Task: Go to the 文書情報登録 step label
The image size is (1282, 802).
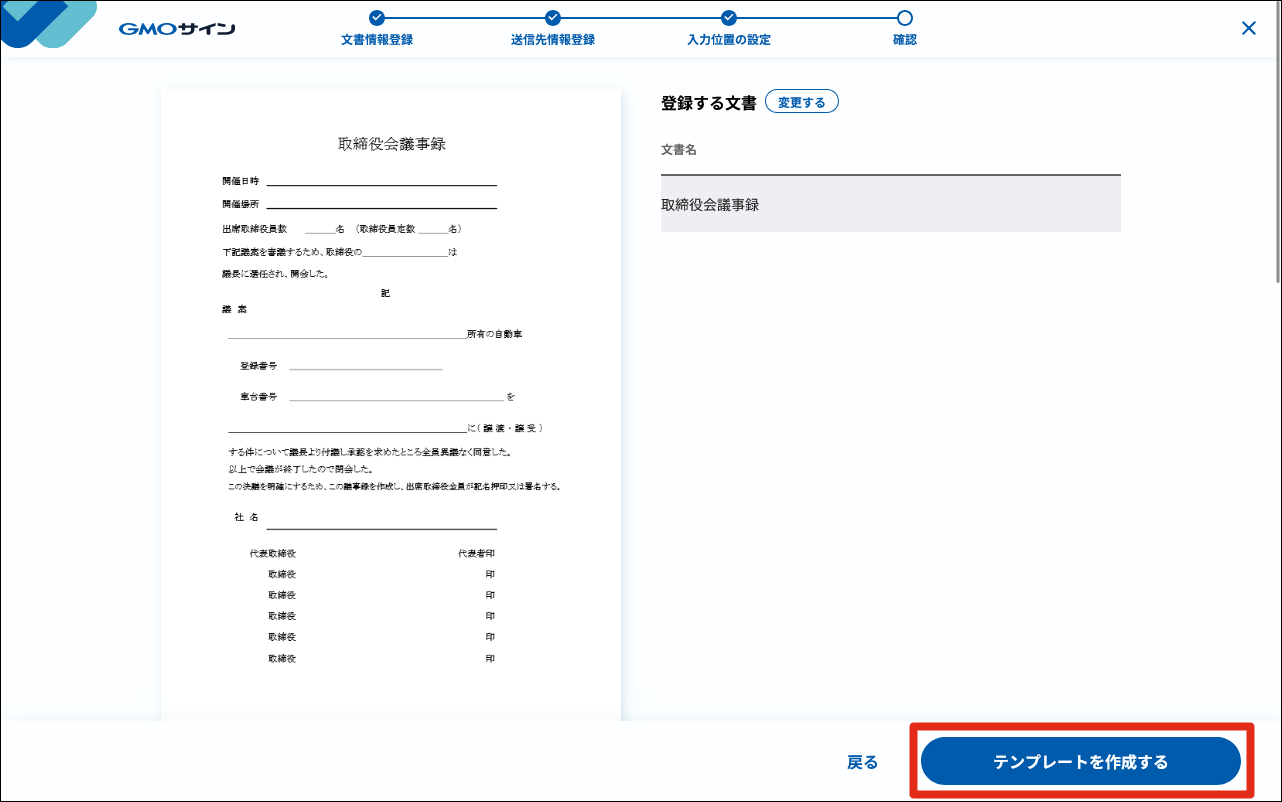Action: (x=376, y=40)
